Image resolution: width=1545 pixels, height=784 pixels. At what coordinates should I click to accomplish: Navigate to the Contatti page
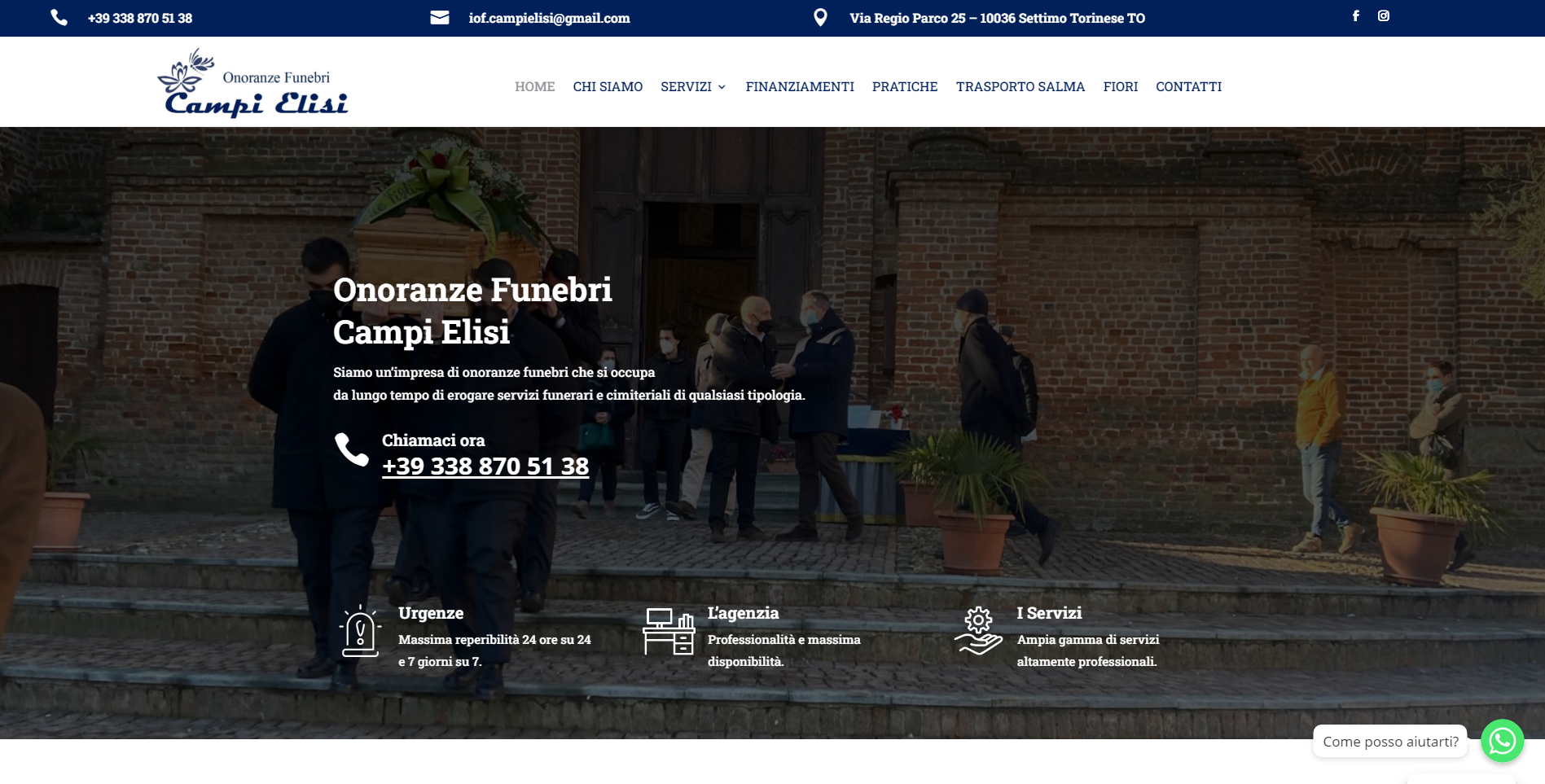click(x=1188, y=86)
